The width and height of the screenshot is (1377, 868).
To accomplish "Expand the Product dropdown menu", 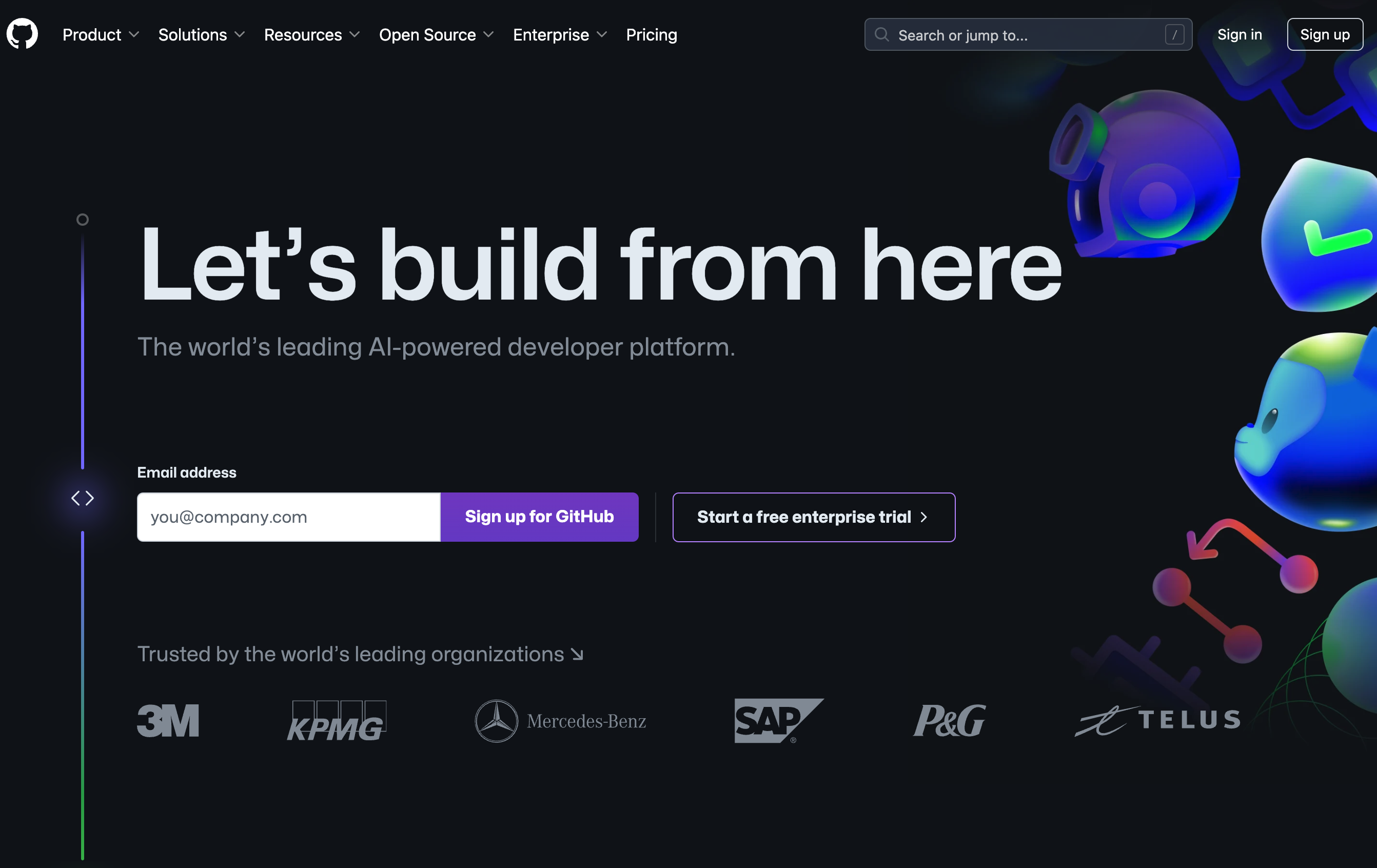I will [x=101, y=34].
